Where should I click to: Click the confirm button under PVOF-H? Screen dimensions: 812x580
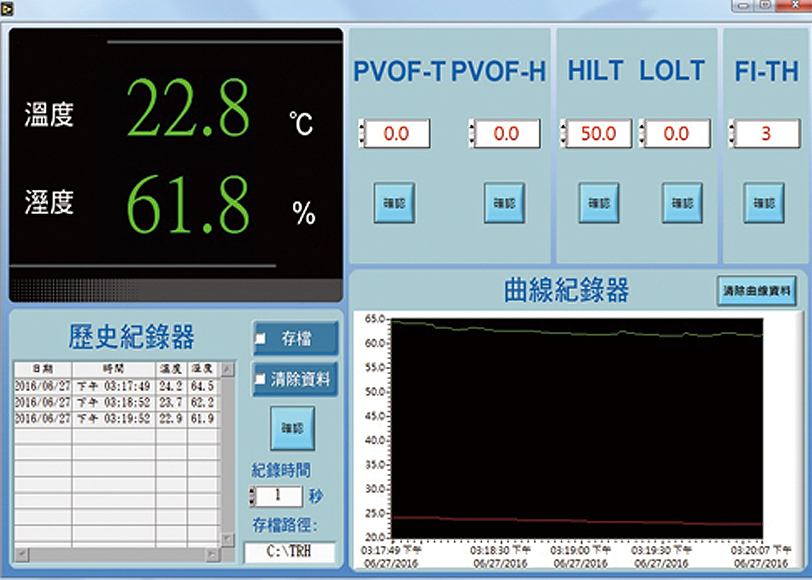[504, 203]
